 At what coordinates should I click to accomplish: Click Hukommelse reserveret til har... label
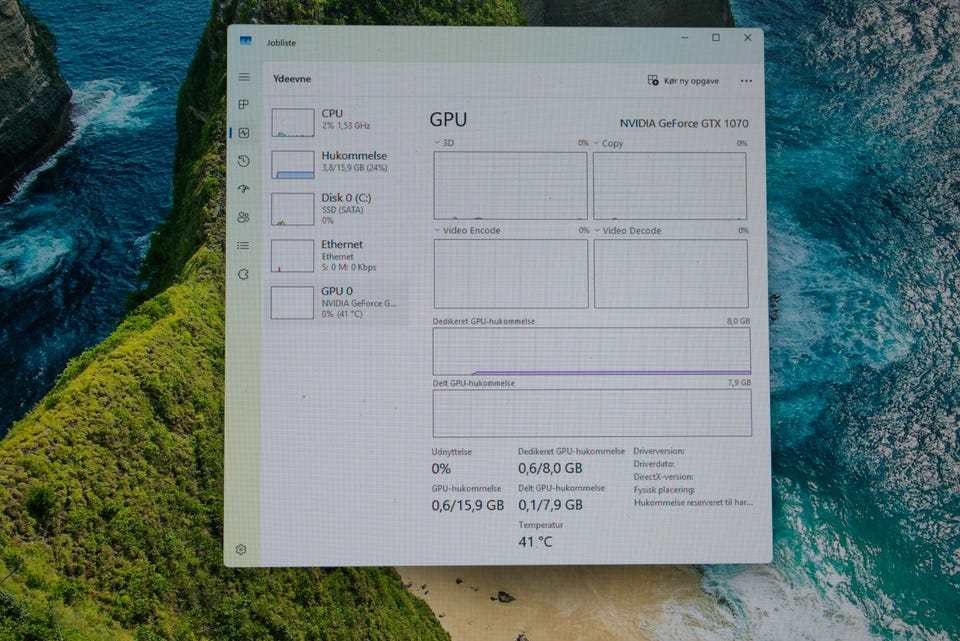point(694,503)
